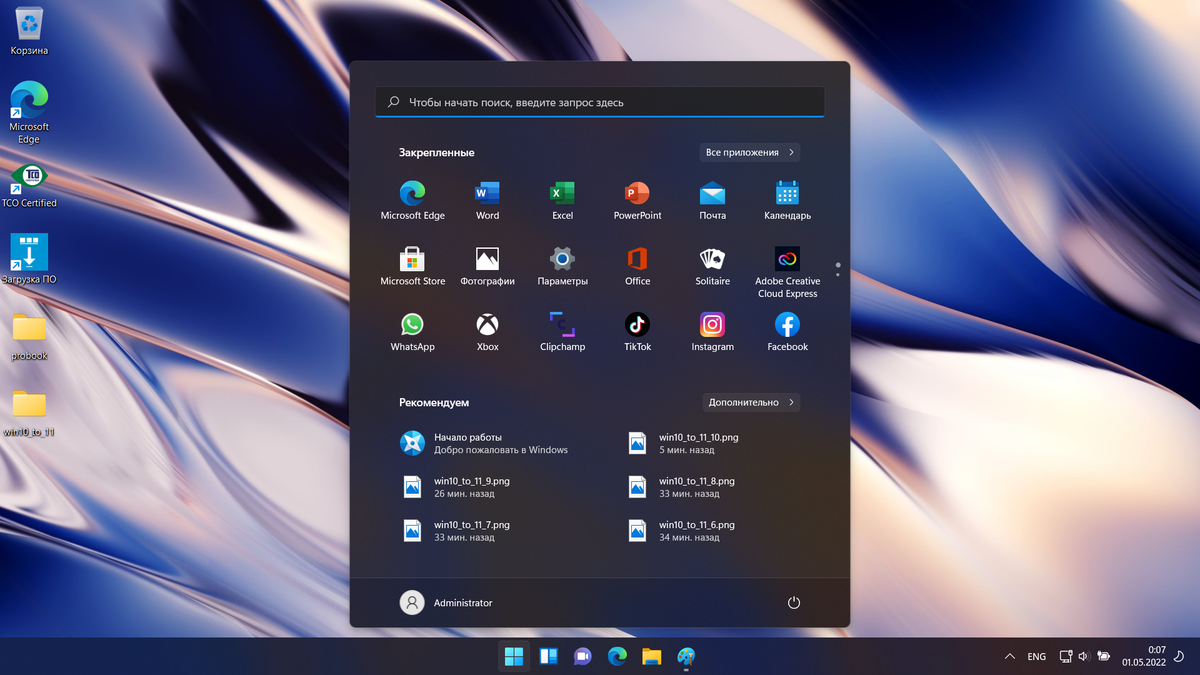Open File Explorer from the taskbar
Image resolution: width=1200 pixels, height=675 pixels.
[x=652, y=656]
